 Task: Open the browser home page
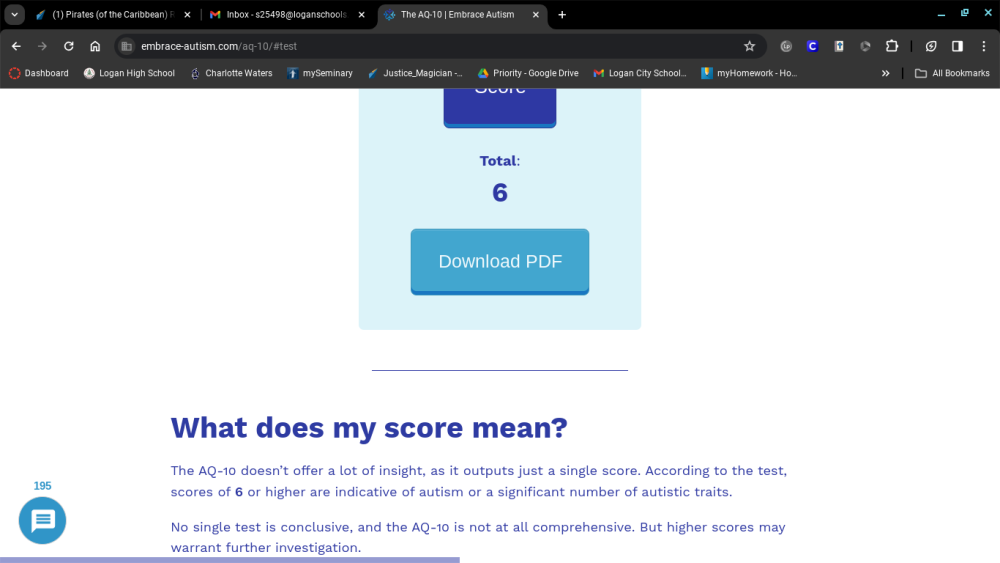pos(95,46)
